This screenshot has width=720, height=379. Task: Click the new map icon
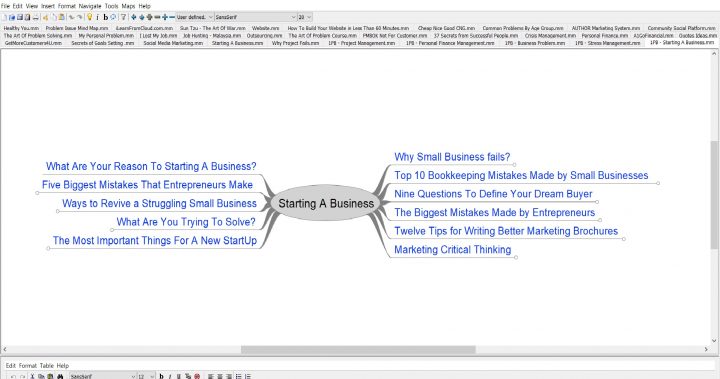pos(5,17)
